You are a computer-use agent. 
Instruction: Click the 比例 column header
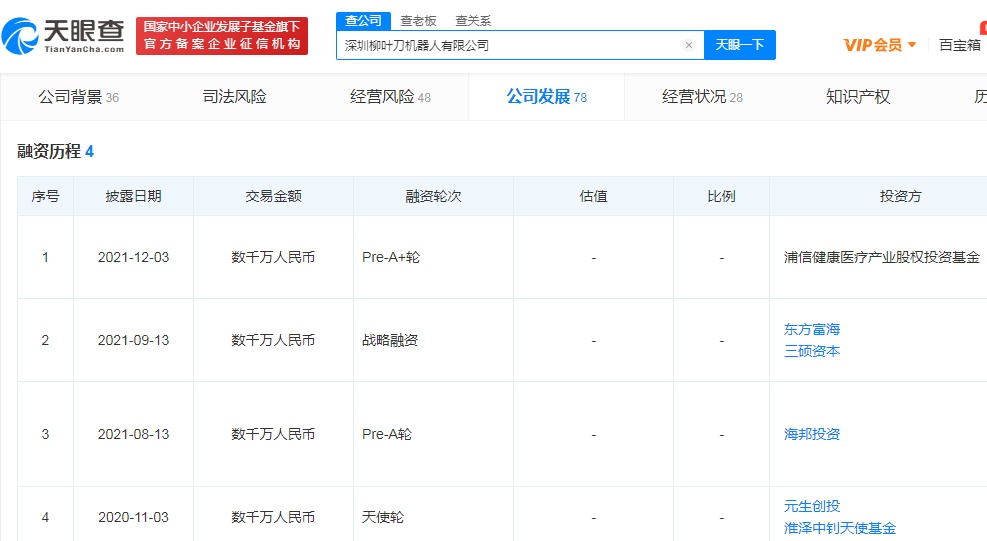tap(721, 196)
